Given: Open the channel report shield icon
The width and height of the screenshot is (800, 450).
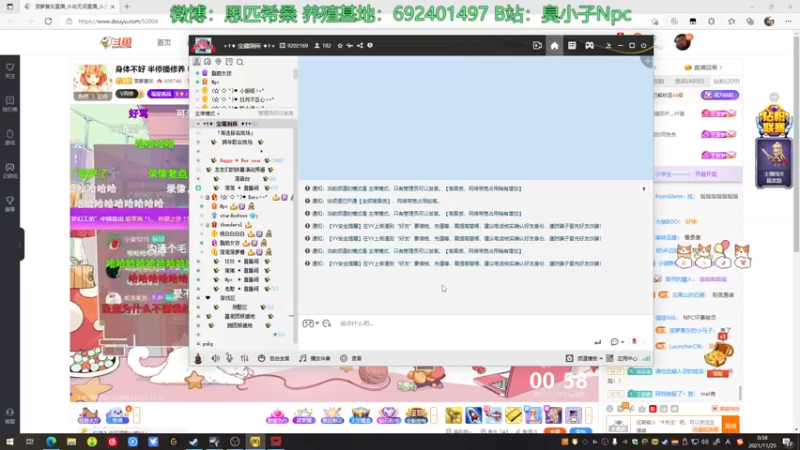Looking at the screenshot, I should (x=370, y=45).
